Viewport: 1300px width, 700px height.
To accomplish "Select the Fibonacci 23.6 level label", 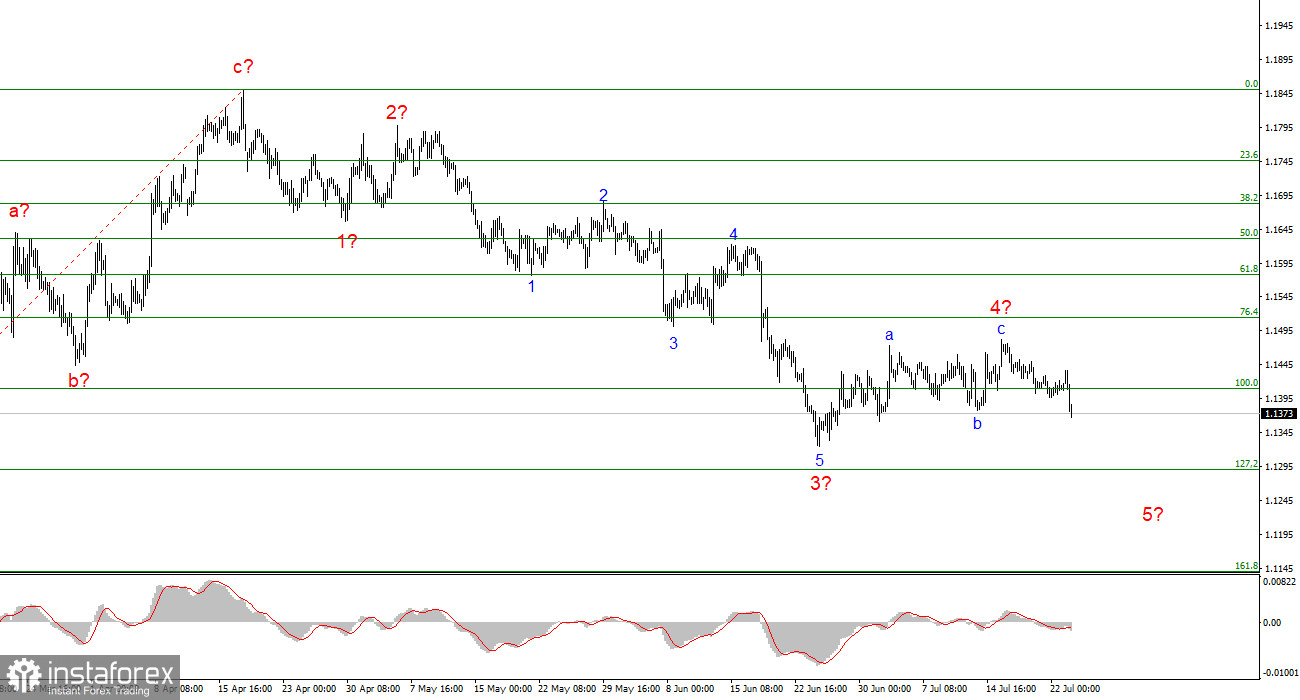I will coord(1249,155).
